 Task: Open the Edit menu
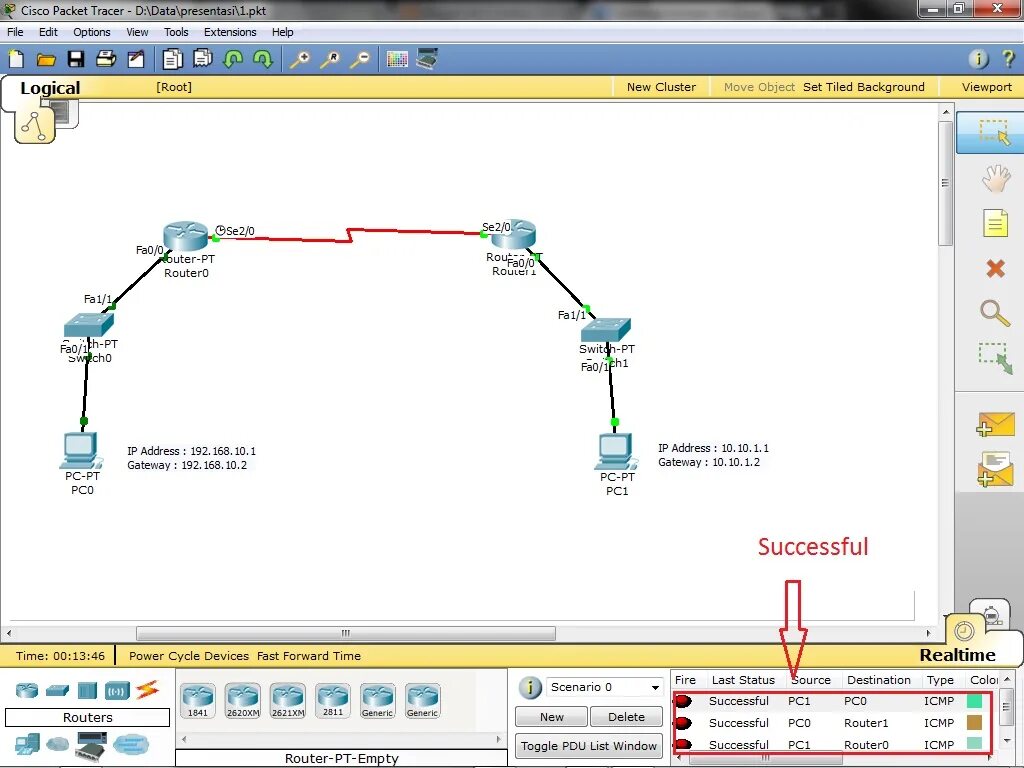point(48,32)
